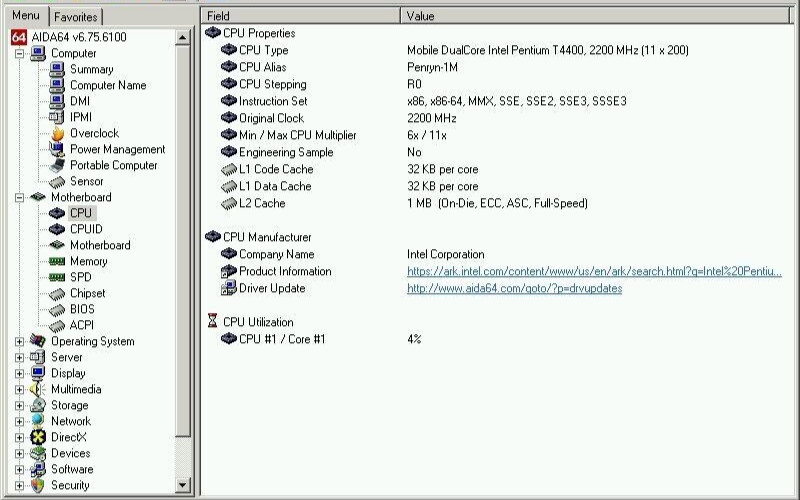Click the CPU chip icon in Motherboard tree
The height and width of the screenshot is (500, 800).
57,213
